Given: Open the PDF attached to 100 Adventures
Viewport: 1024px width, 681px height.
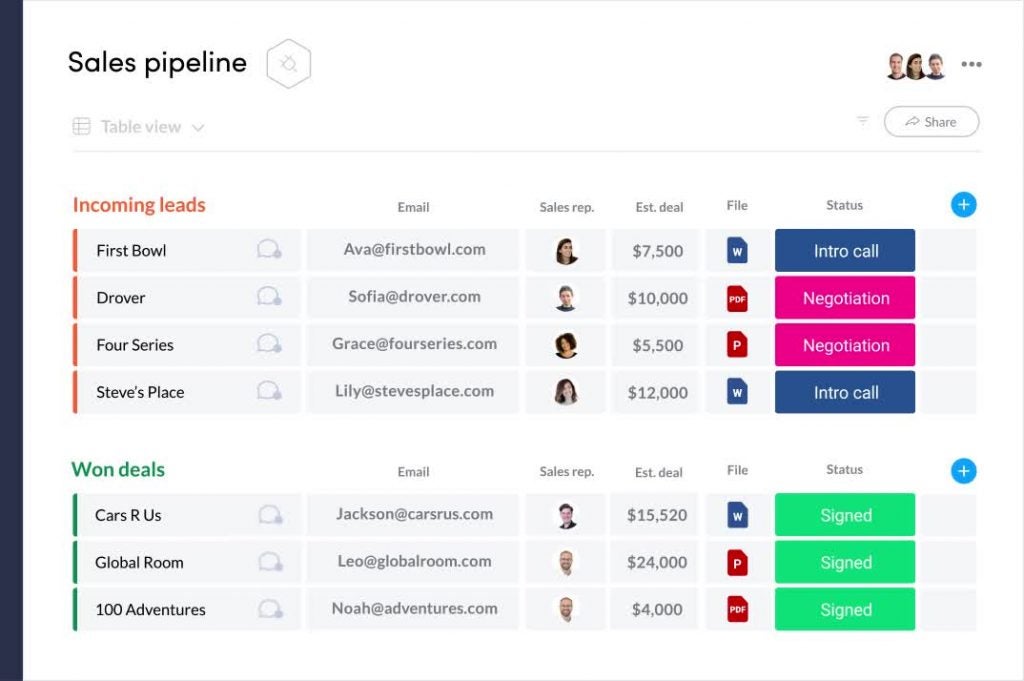Looking at the screenshot, I should click(737, 609).
